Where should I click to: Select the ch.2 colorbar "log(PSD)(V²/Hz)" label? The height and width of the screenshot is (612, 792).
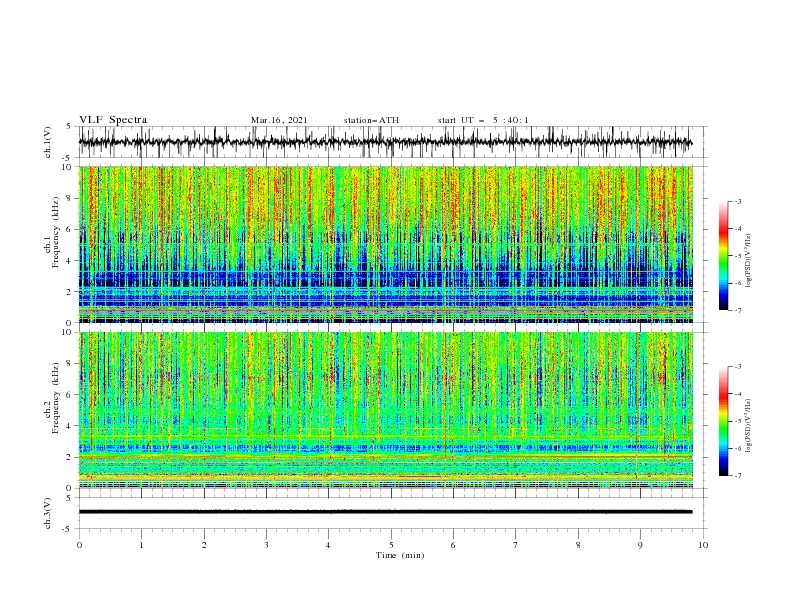pyautogui.click(x=748, y=426)
